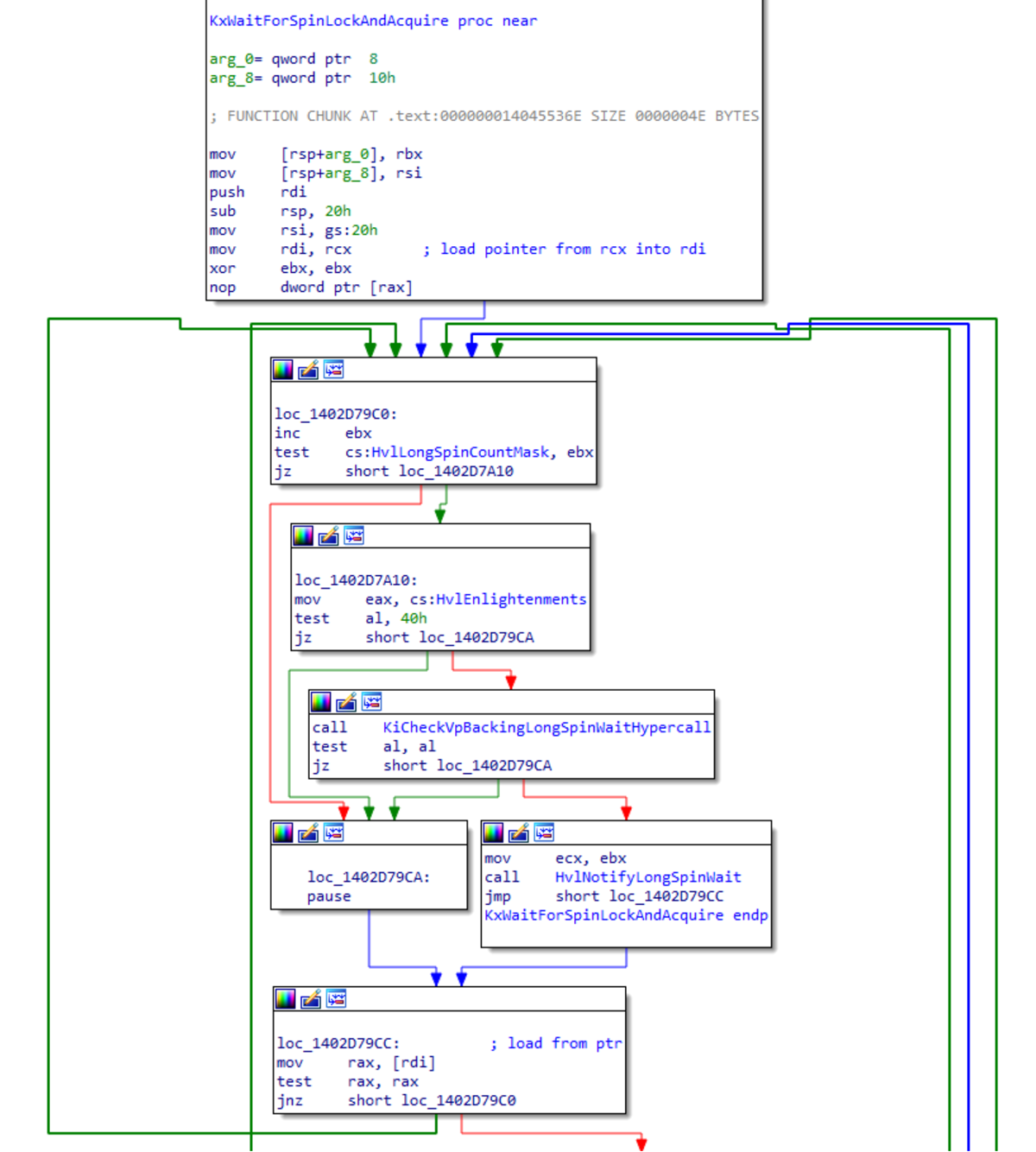This screenshot has height=1152, width=1036.
Task: Group nodes icon on loc_1402D79CC block
Action: (x=335, y=999)
